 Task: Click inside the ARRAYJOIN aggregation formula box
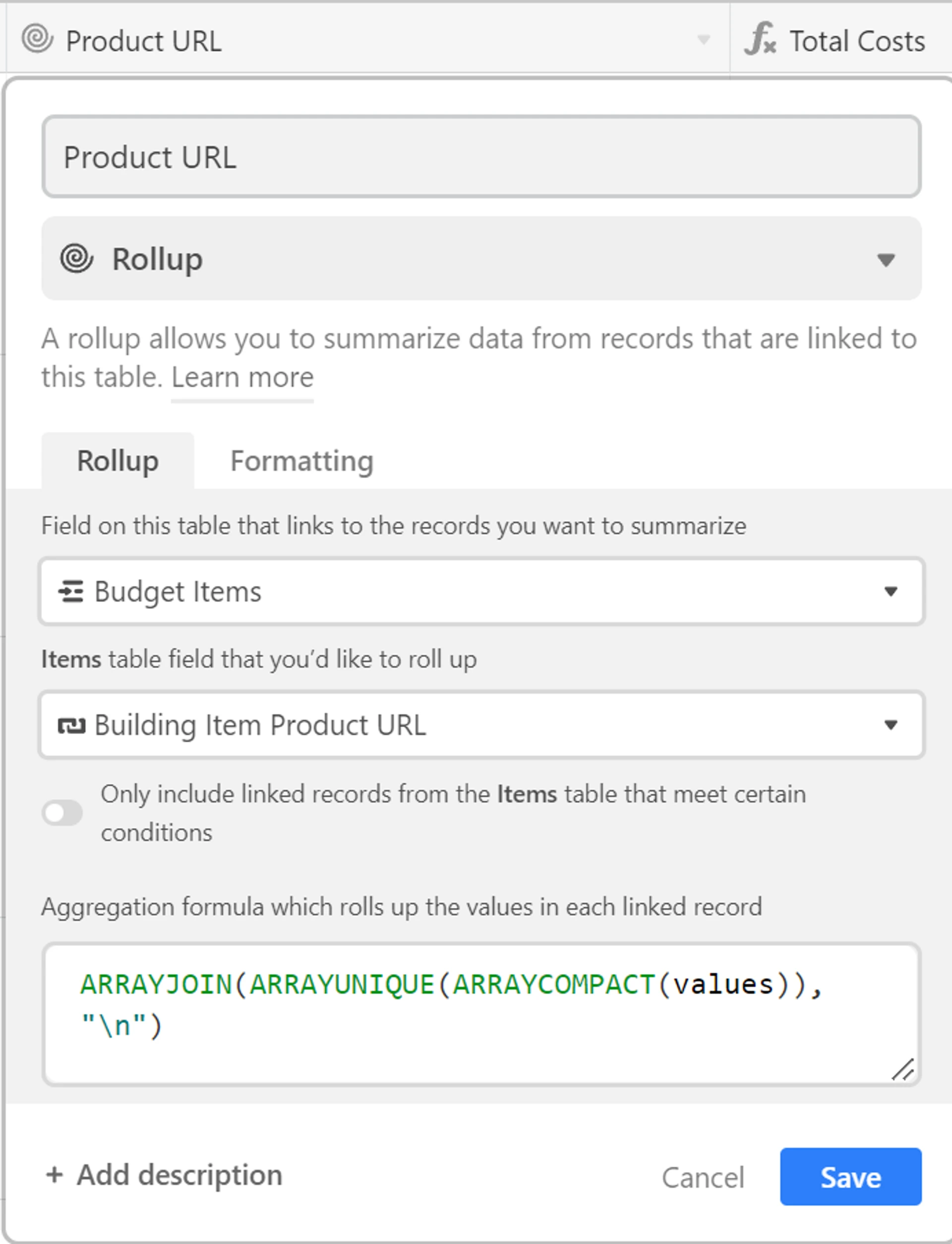480,1013
